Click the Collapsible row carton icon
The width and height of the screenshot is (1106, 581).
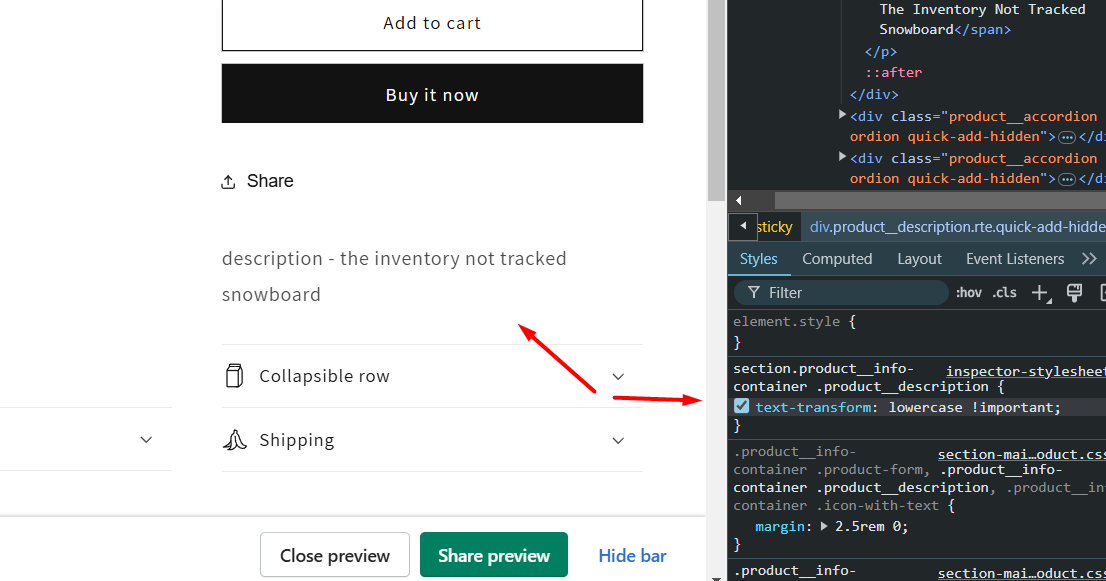coord(234,376)
